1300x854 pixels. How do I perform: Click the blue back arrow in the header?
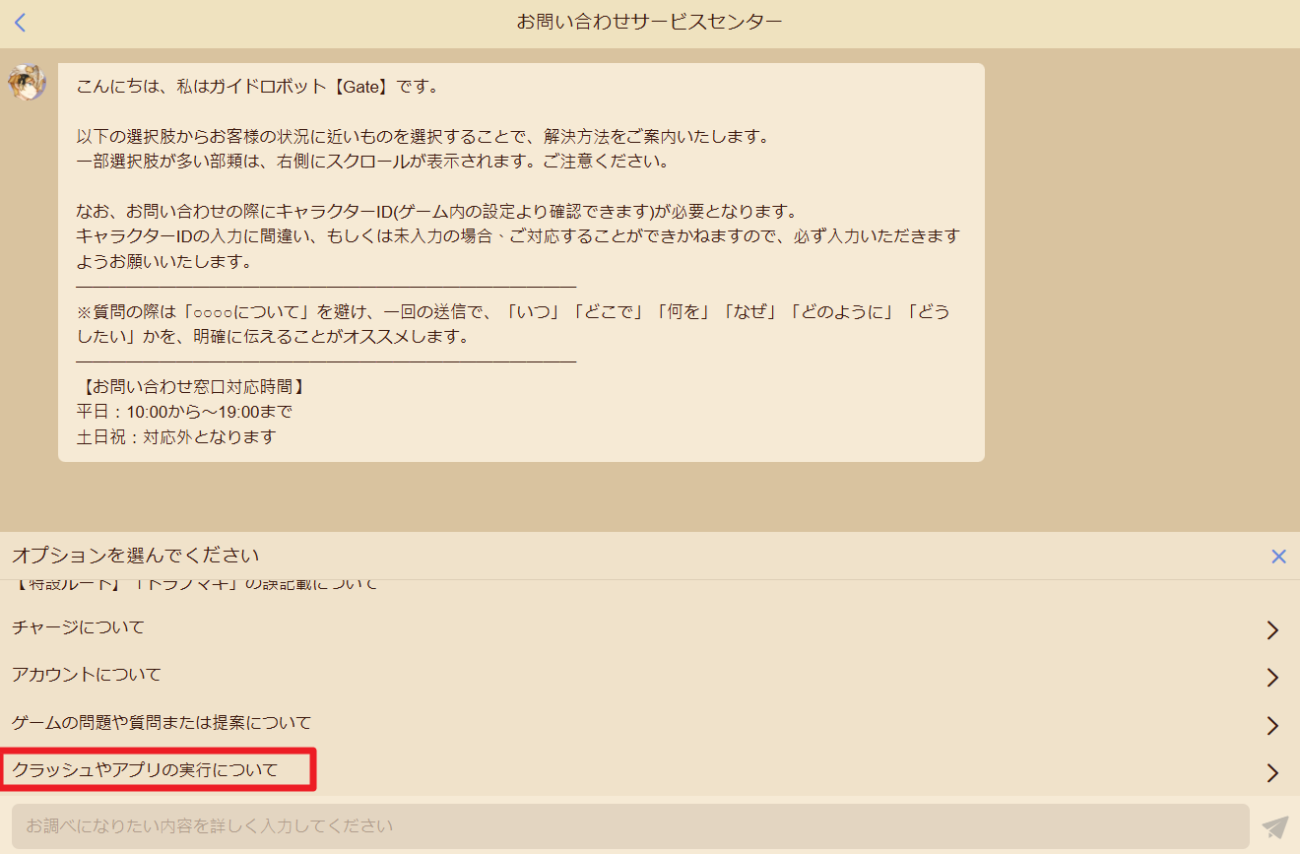click(x=20, y=23)
